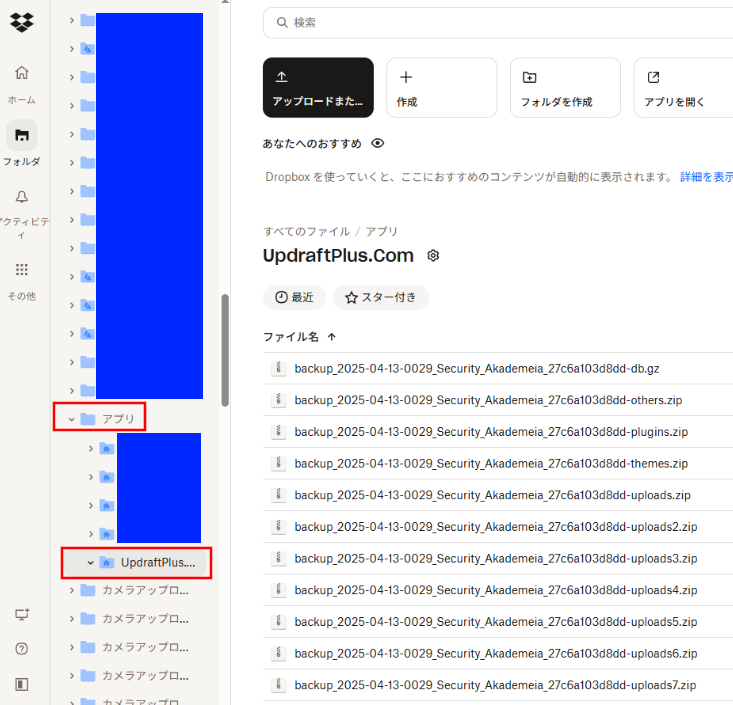The width and height of the screenshot is (733, 705).
Task: Open backup file ending -uploads6.zip
Action: (496, 654)
